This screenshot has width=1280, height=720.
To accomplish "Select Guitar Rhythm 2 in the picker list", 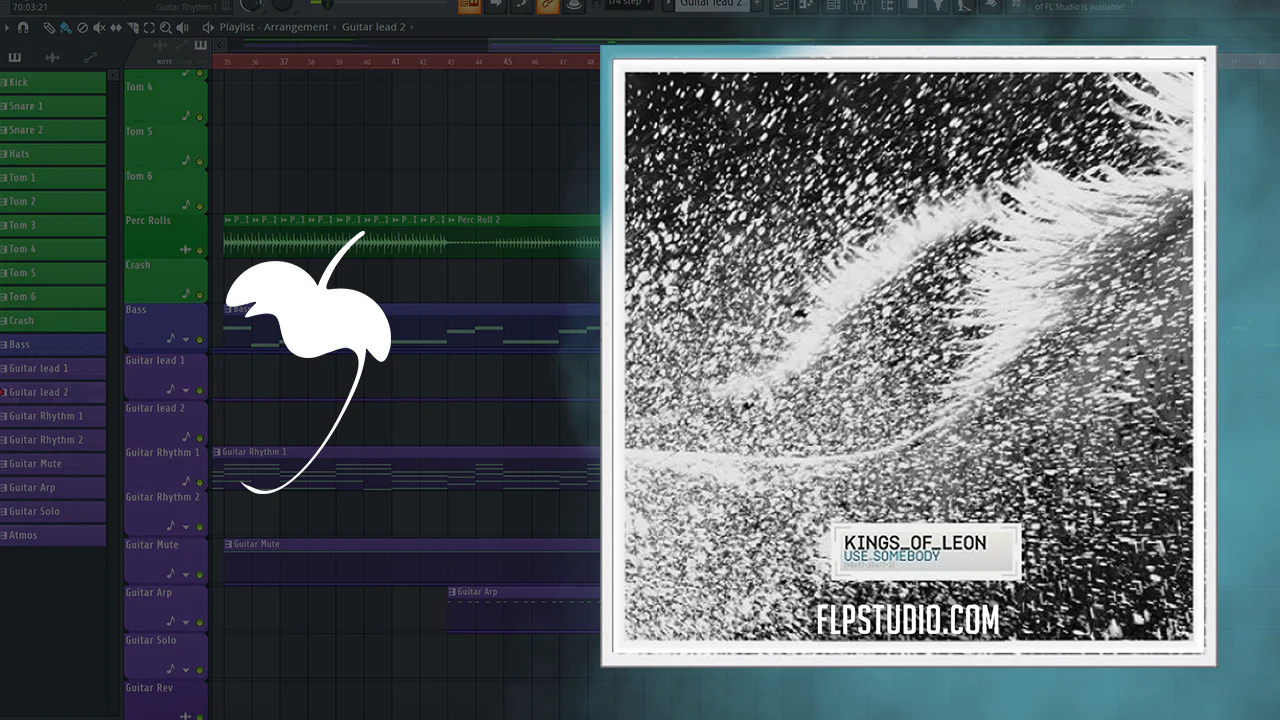I will (x=53, y=439).
